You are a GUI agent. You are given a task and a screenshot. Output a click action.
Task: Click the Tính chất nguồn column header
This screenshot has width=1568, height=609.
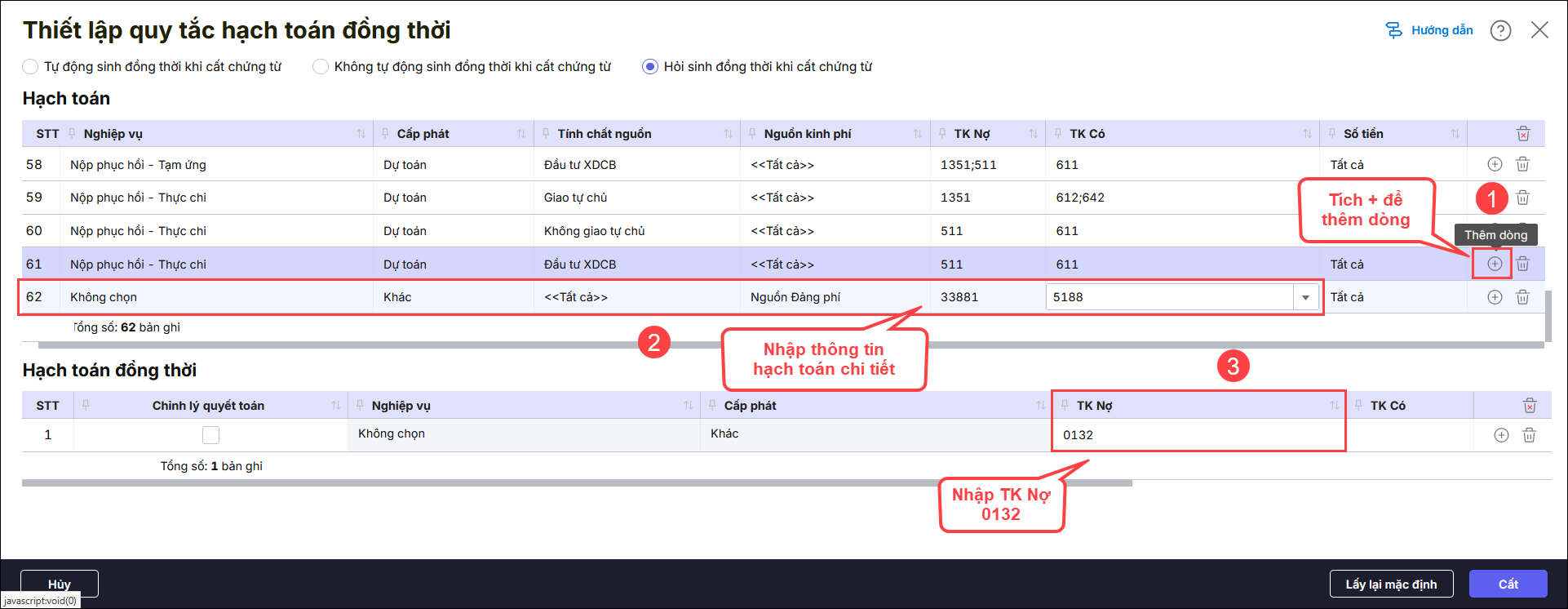[x=604, y=134]
